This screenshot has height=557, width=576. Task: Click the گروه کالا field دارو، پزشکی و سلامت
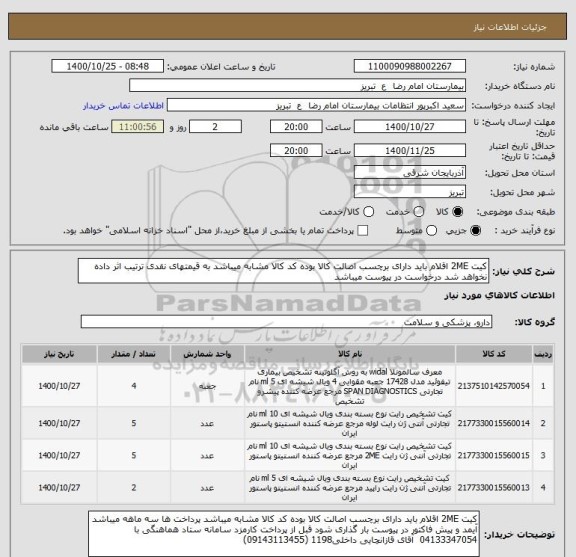pyautogui.click(x=286, y=322)
